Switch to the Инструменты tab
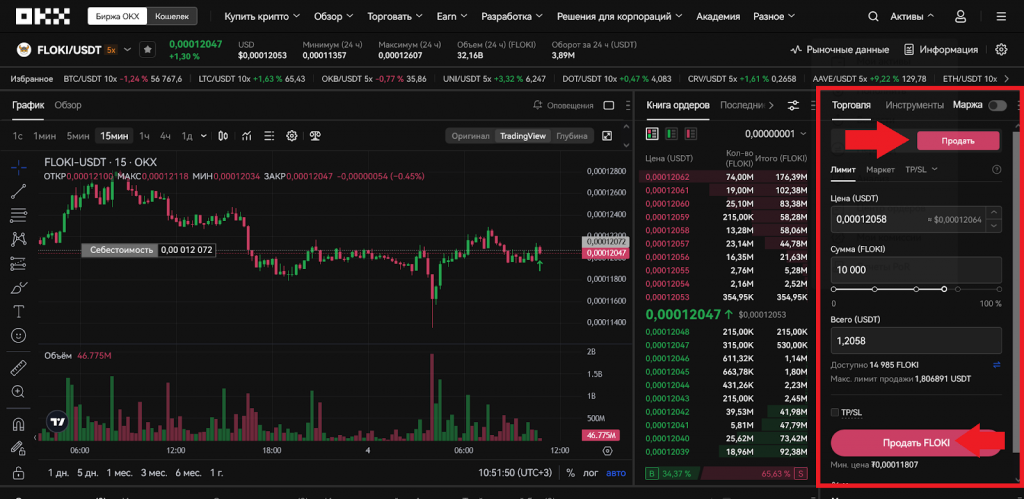Screen dimensions: 1024x499 tap(914, 105)
